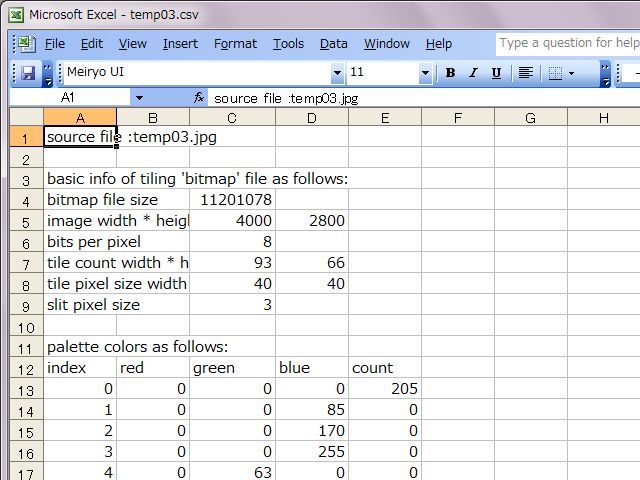Open the Format menu
This screenshot has width=640, height=480.
(235, 44)
